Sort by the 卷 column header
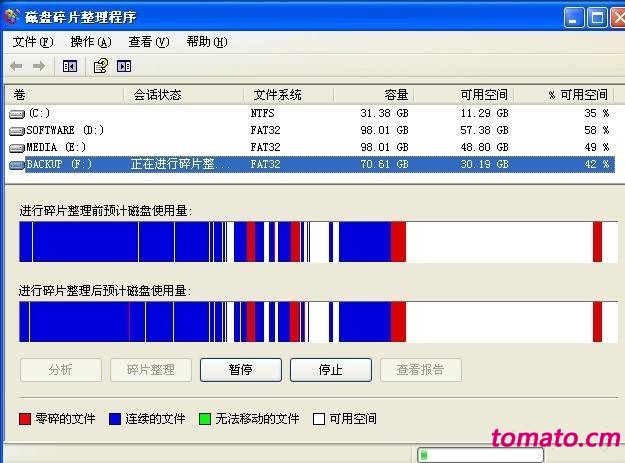 tap(64, 95)
